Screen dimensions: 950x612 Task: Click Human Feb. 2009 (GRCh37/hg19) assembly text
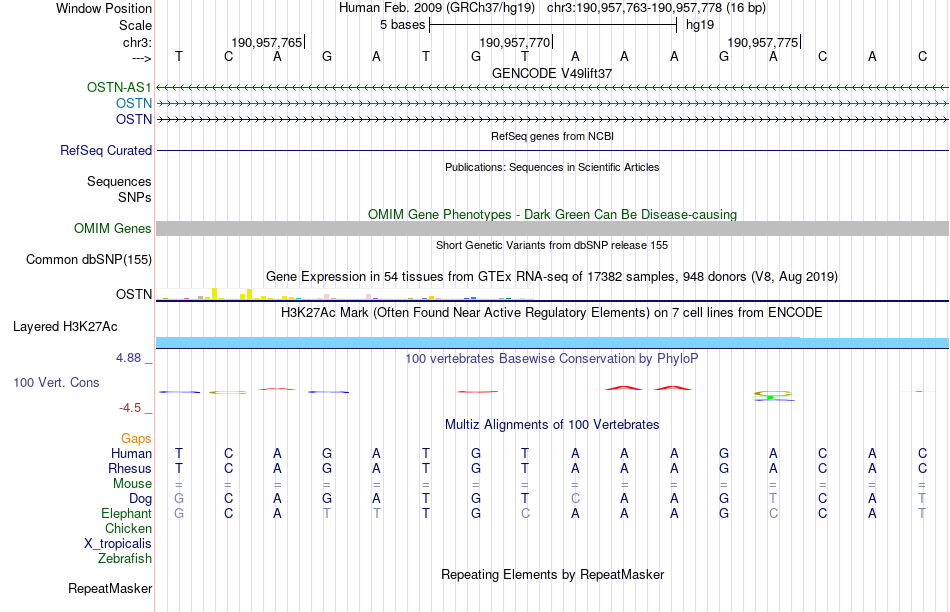(x=437, y=8)
